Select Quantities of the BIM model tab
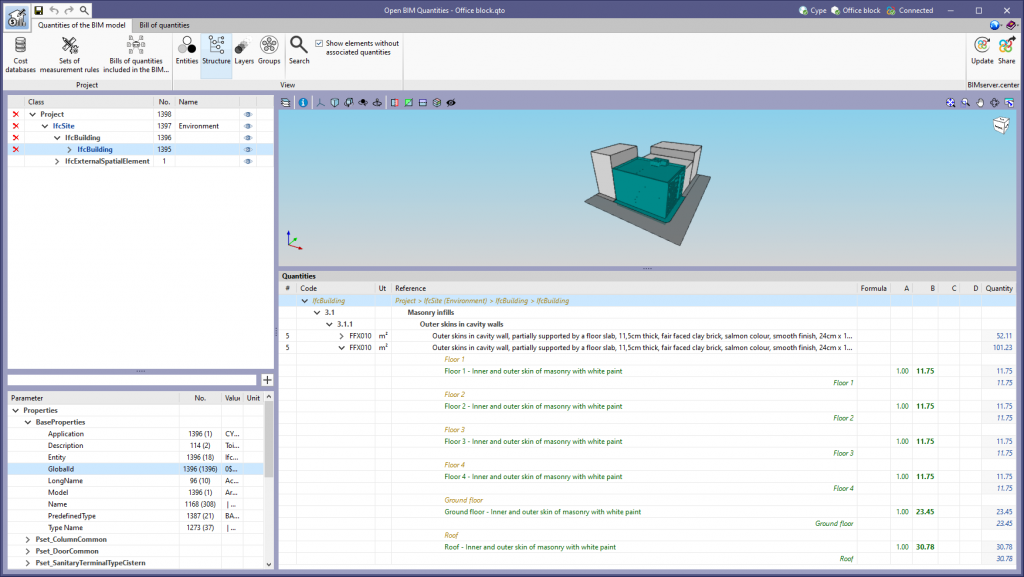1024x577 pixels. click(82, 24)
